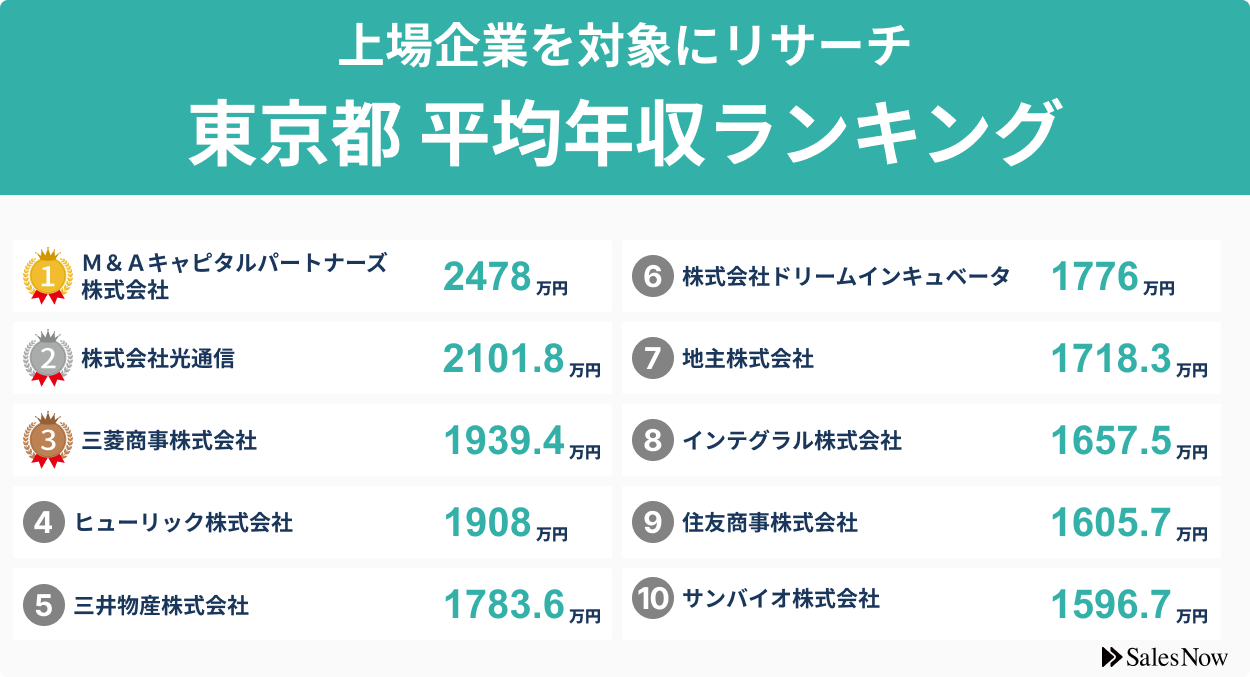
Task: Click the gray number 7 rank badge
Action: pyautogui.click(x=652, y=358)
